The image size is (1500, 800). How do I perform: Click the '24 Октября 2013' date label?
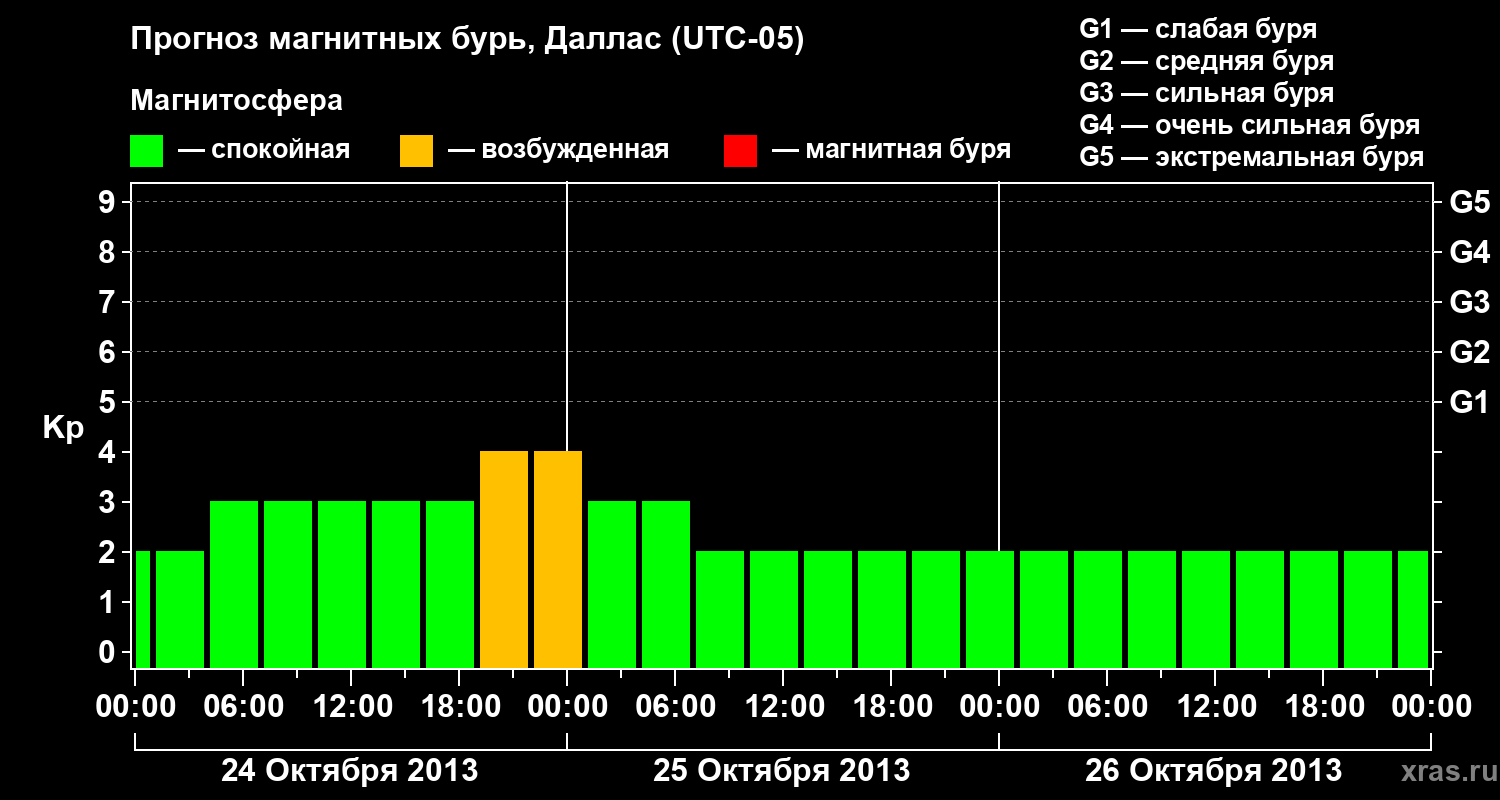coord(349,771)
